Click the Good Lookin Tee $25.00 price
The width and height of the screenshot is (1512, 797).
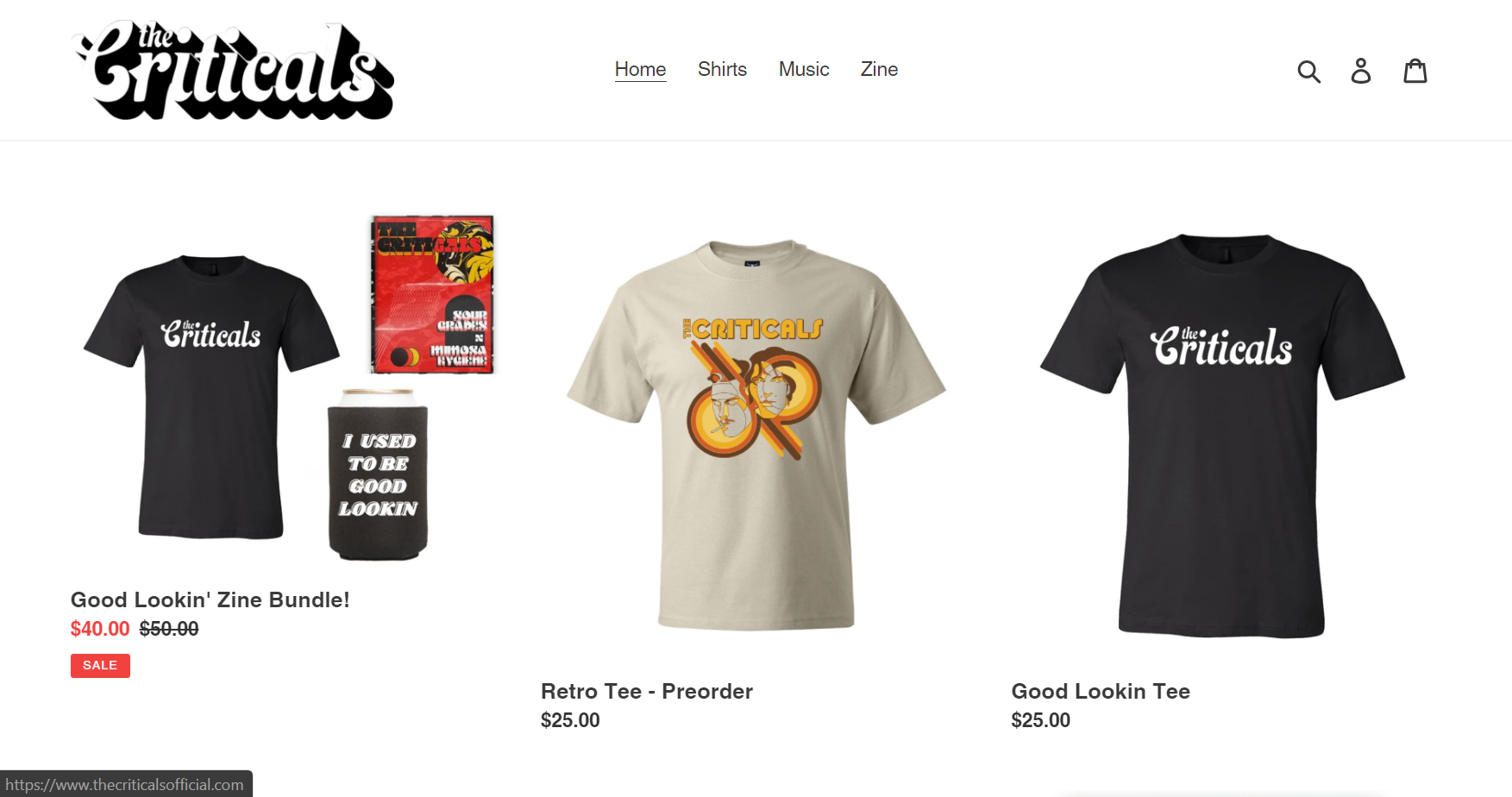click(x=1041, y=720)
